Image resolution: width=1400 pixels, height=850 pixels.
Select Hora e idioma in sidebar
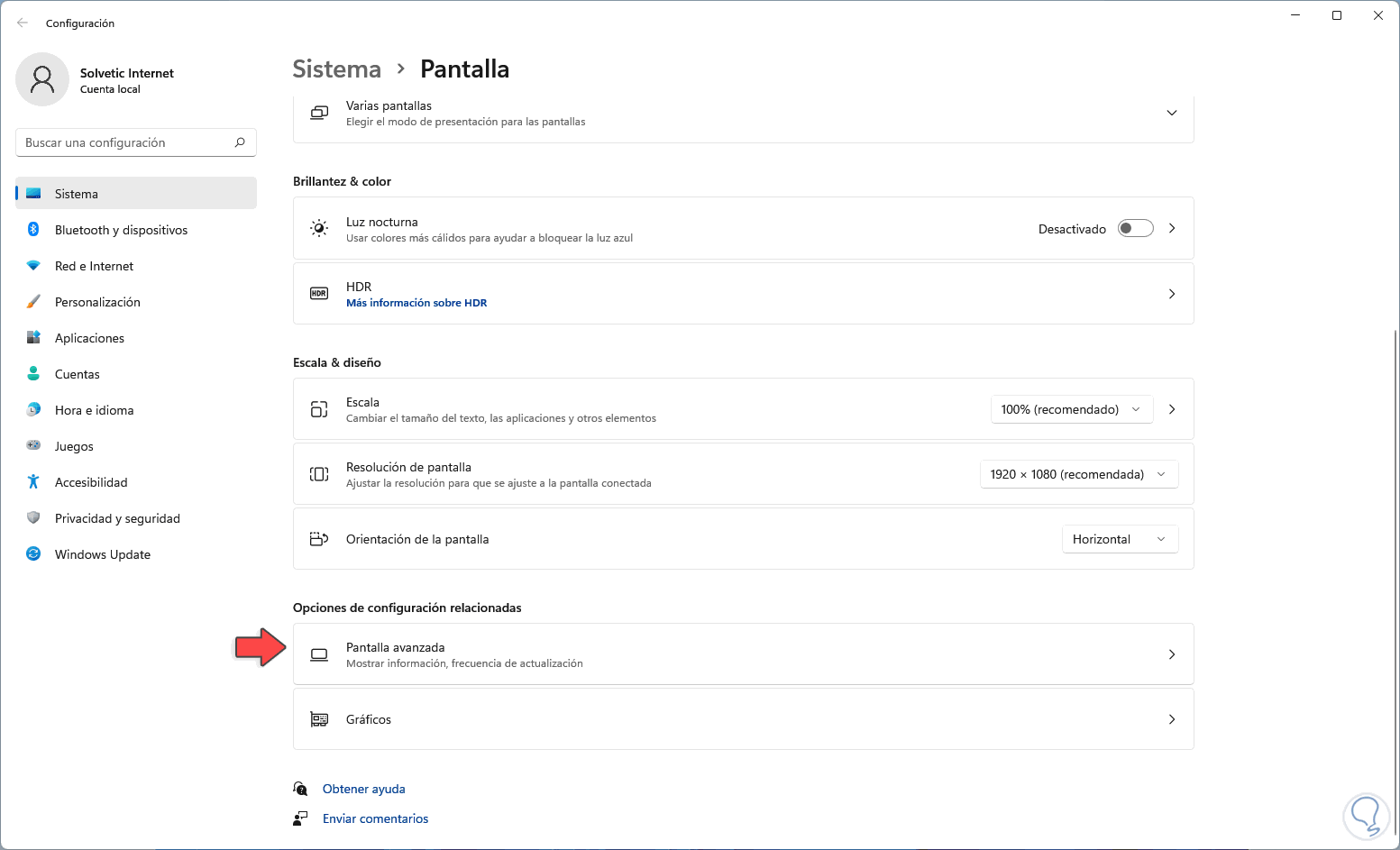94,410
